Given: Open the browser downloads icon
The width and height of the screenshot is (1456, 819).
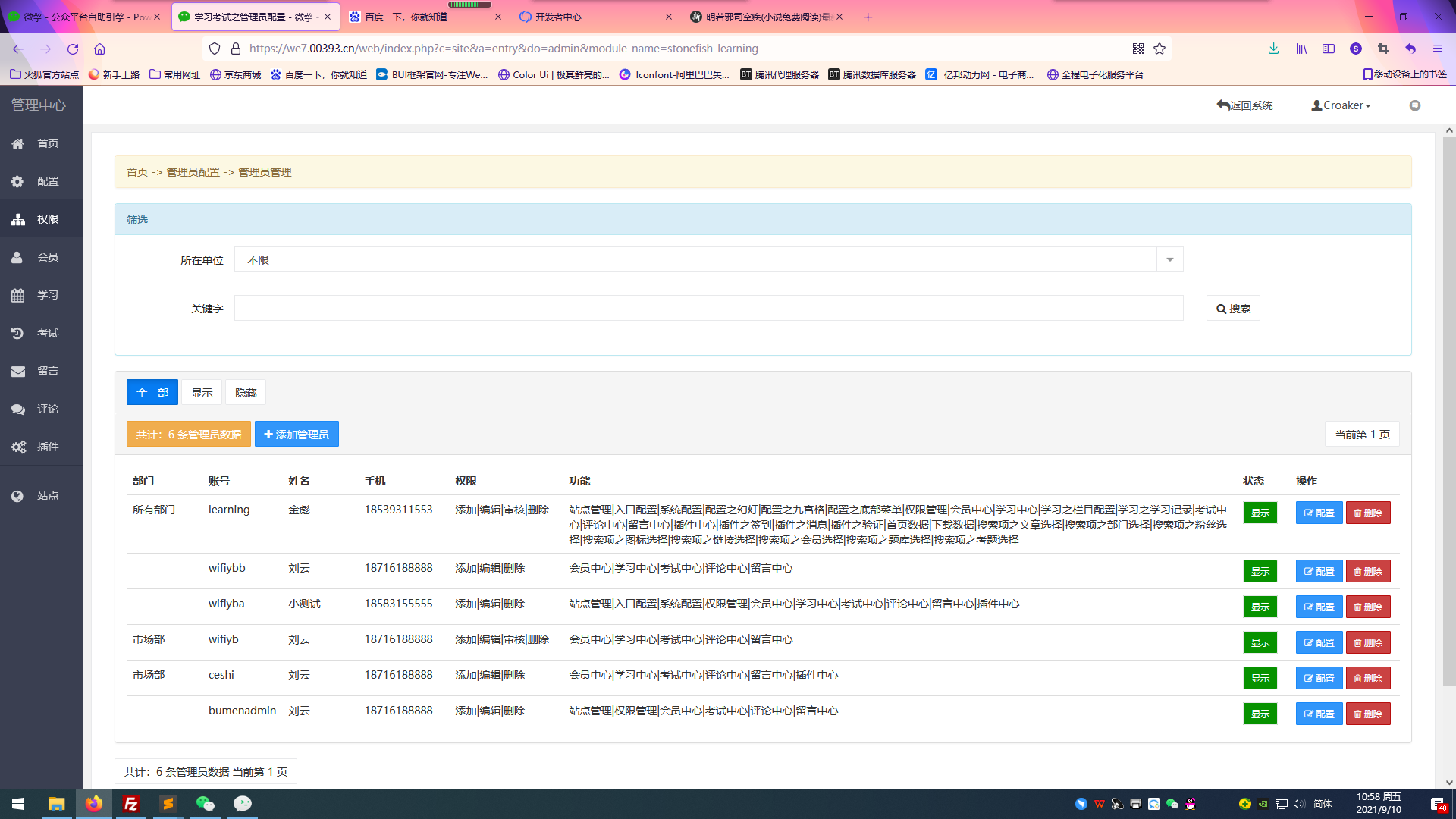Looking at the screenshot, I should point(1273,49).
